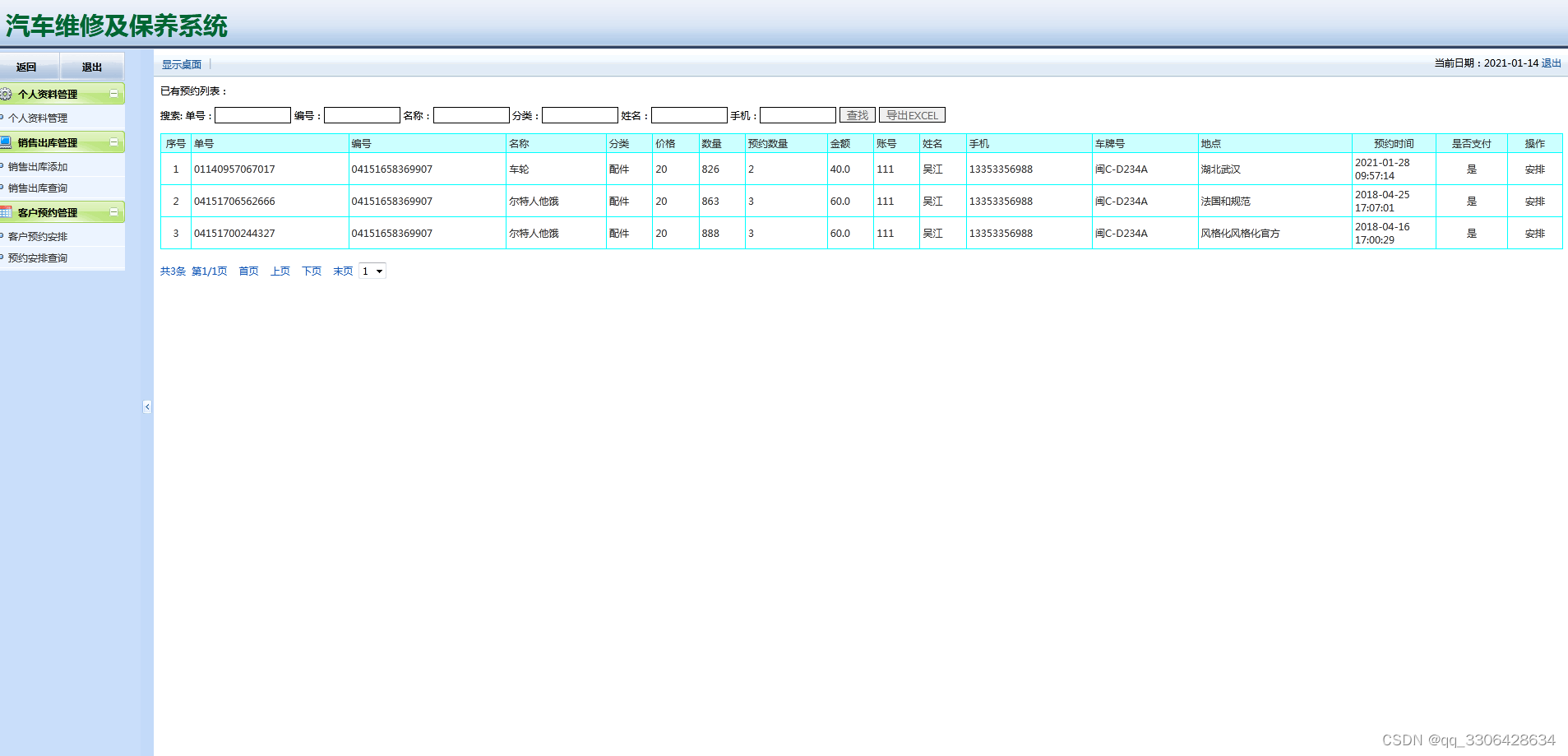This screenshot has height=756, width=1568.
Task: Click the 显示桌面 link
Action: [182, 64]
